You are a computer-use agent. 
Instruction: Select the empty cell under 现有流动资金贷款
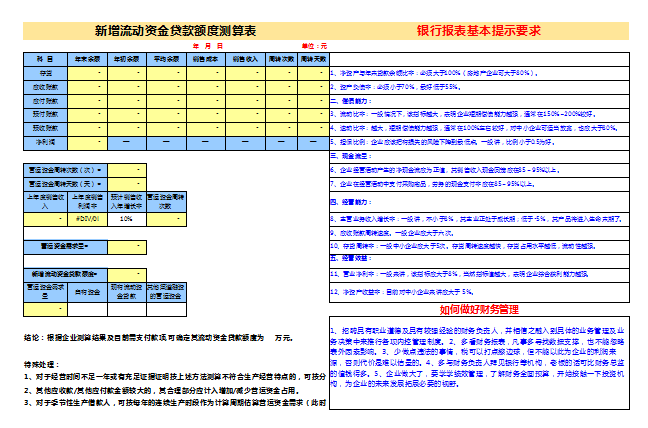pos(126,307)
